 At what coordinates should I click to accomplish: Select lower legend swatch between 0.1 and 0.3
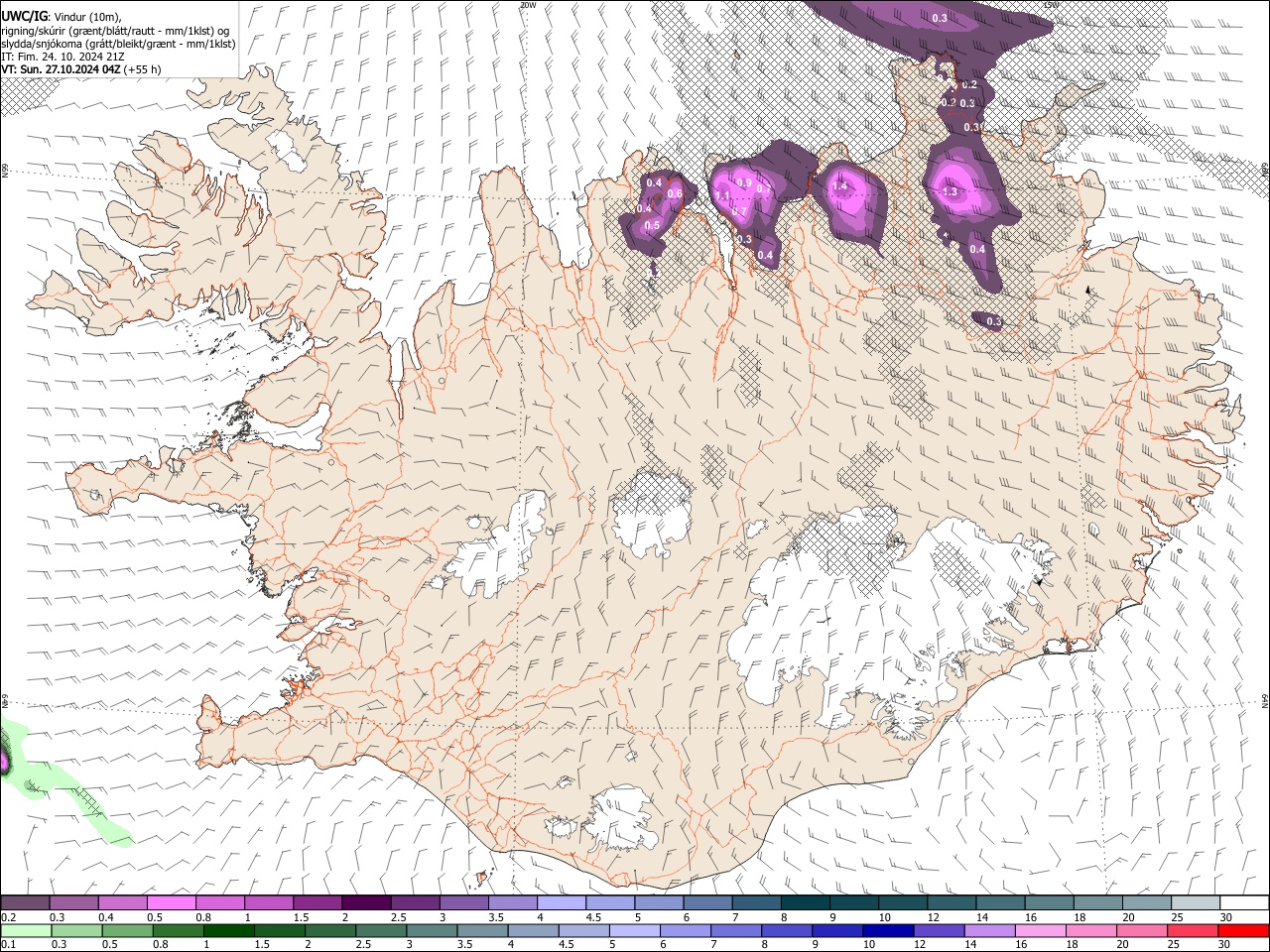26,930
